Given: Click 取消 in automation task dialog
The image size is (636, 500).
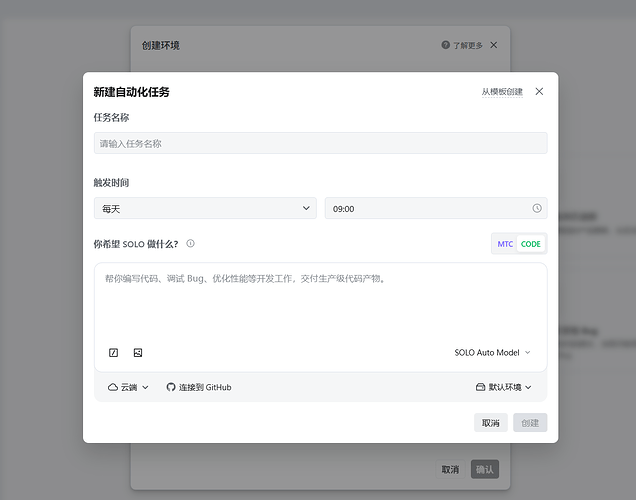Looking at the screenshot, I should 490,423.
